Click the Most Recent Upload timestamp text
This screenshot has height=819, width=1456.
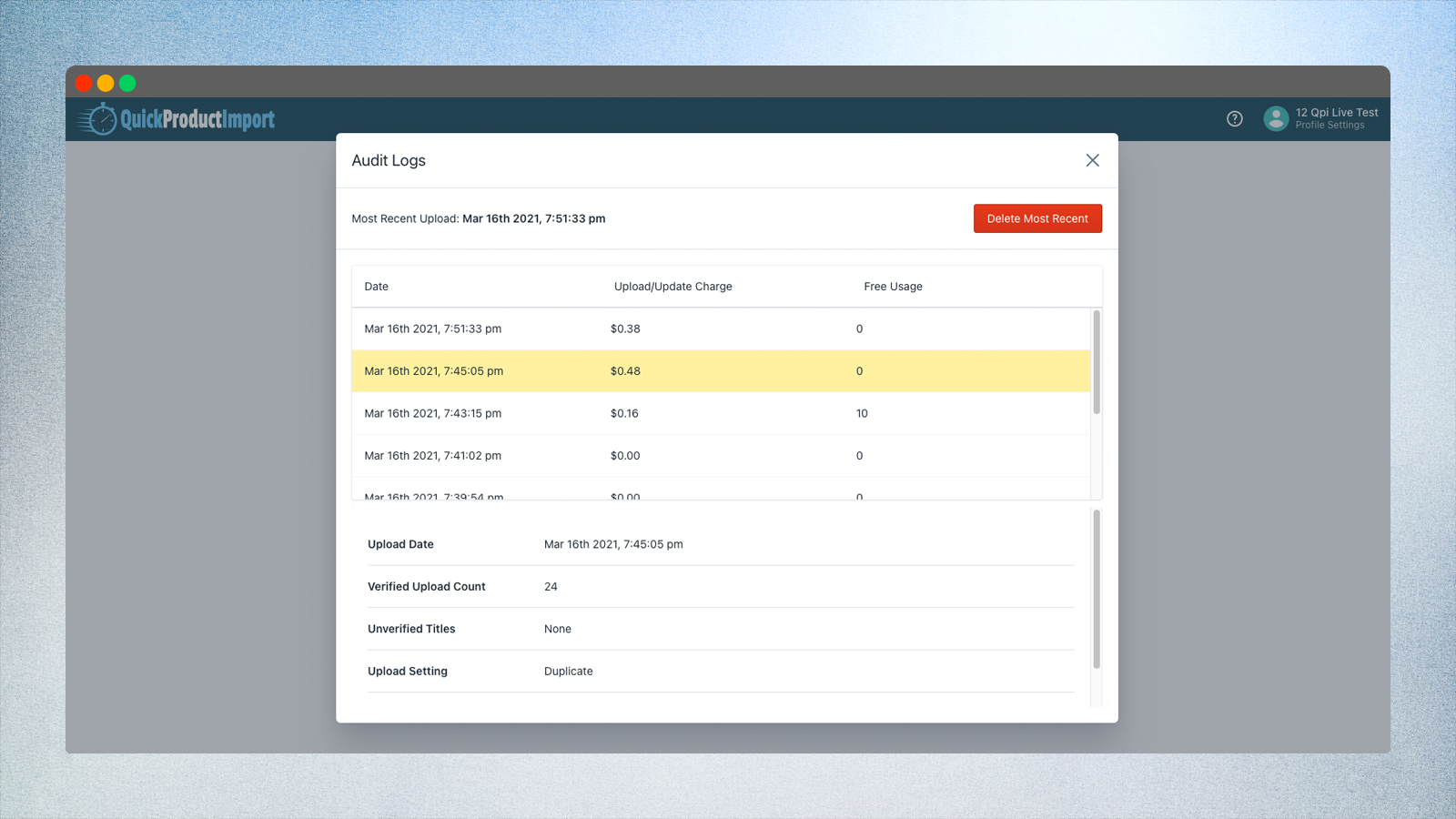[533, 218]
